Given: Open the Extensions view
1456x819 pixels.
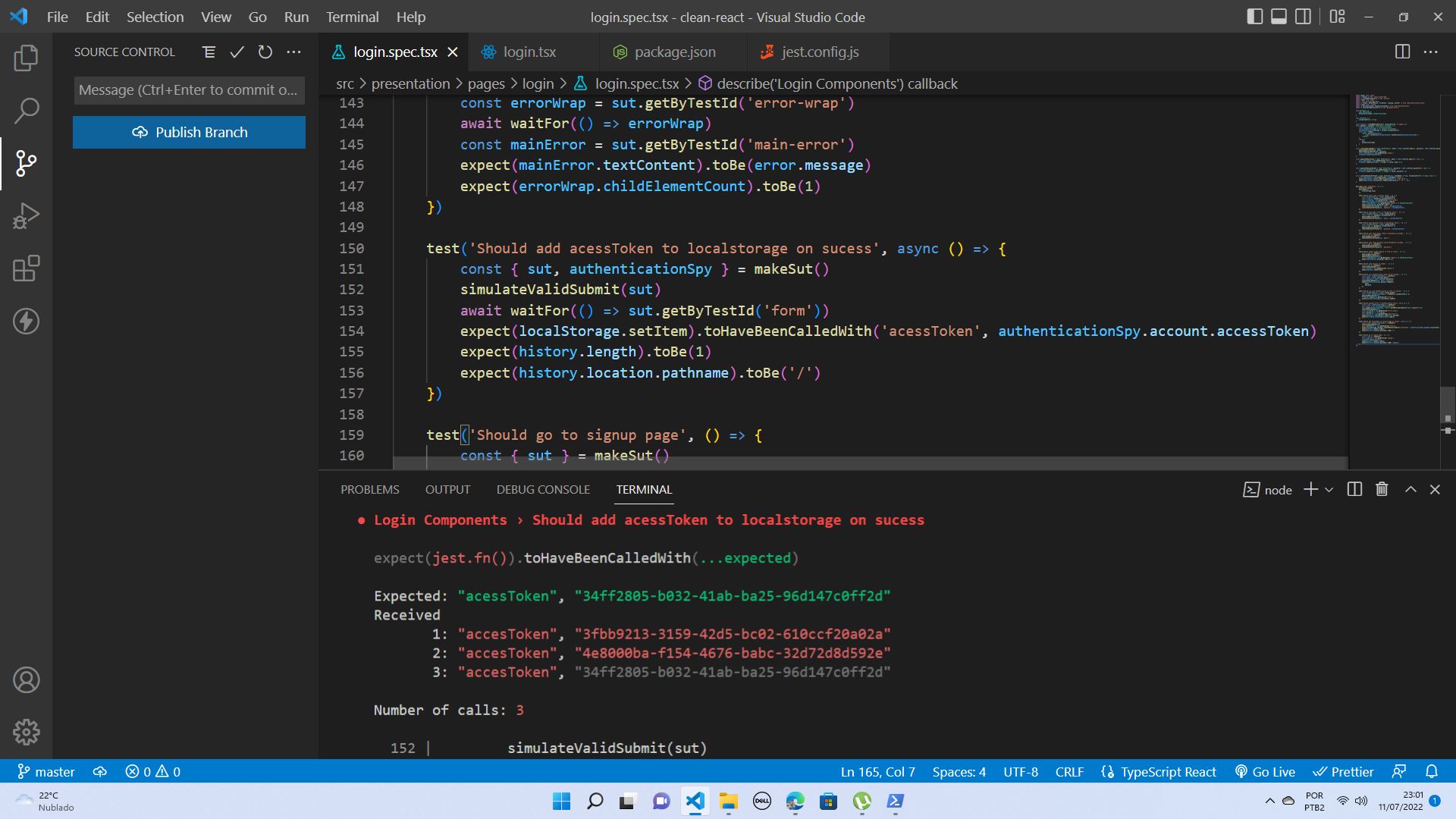Looking at the screenshot, I should click(x=26, y=268).
